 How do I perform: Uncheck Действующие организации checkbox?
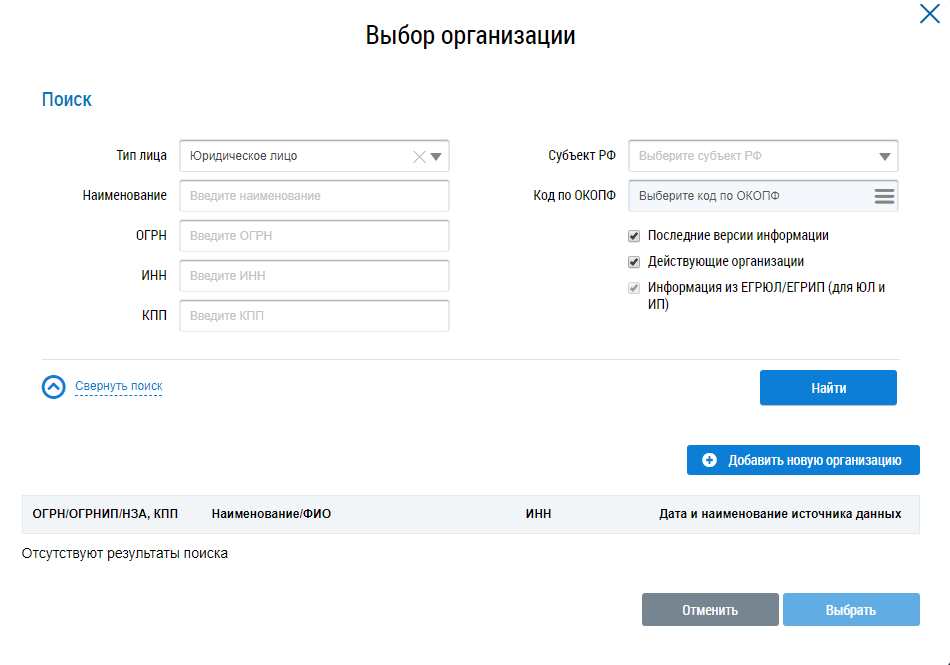[634, 262]
